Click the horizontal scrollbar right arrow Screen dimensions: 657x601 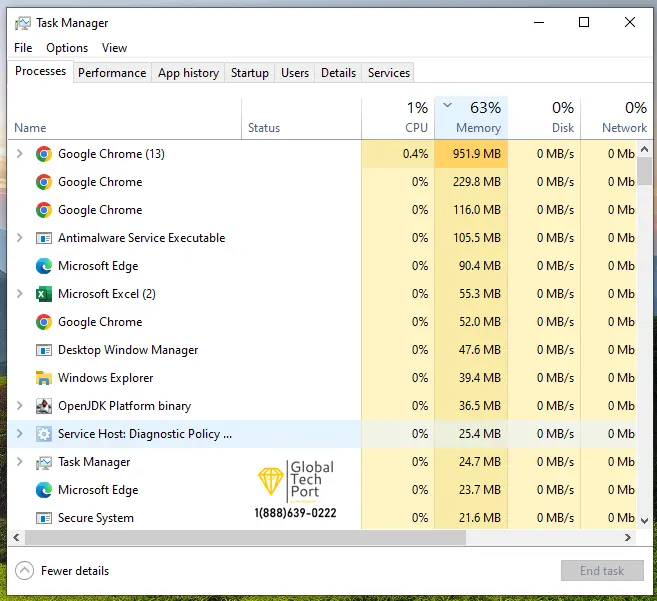pos(628,538)
